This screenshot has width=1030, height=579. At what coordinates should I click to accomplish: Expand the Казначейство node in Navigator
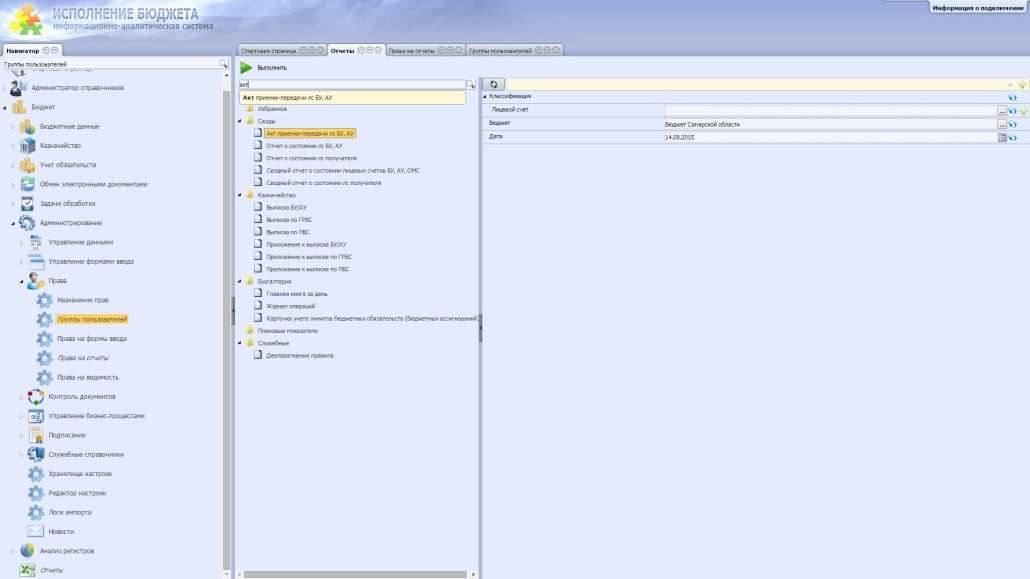[x=12, y=146]
